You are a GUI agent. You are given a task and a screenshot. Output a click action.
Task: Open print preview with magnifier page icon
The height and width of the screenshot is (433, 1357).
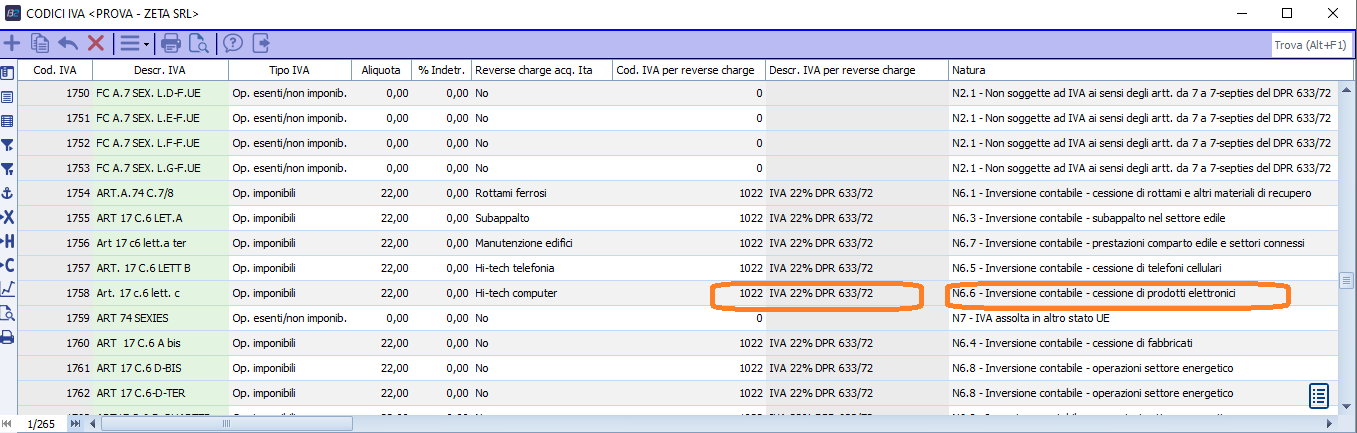(199, 43)
